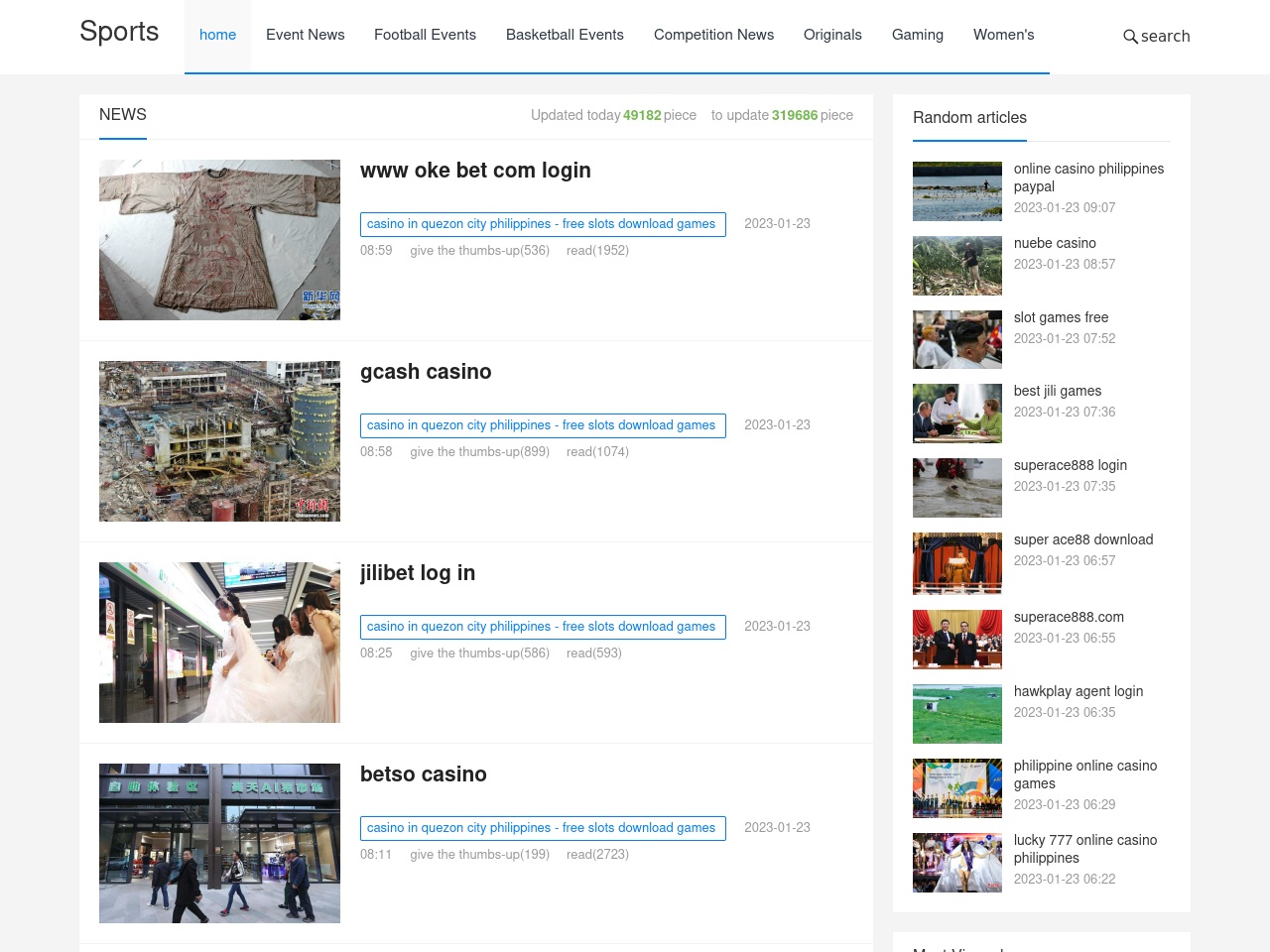1270x952 pixels.
Task: Go to Event News
Action: tap(306, 35)
